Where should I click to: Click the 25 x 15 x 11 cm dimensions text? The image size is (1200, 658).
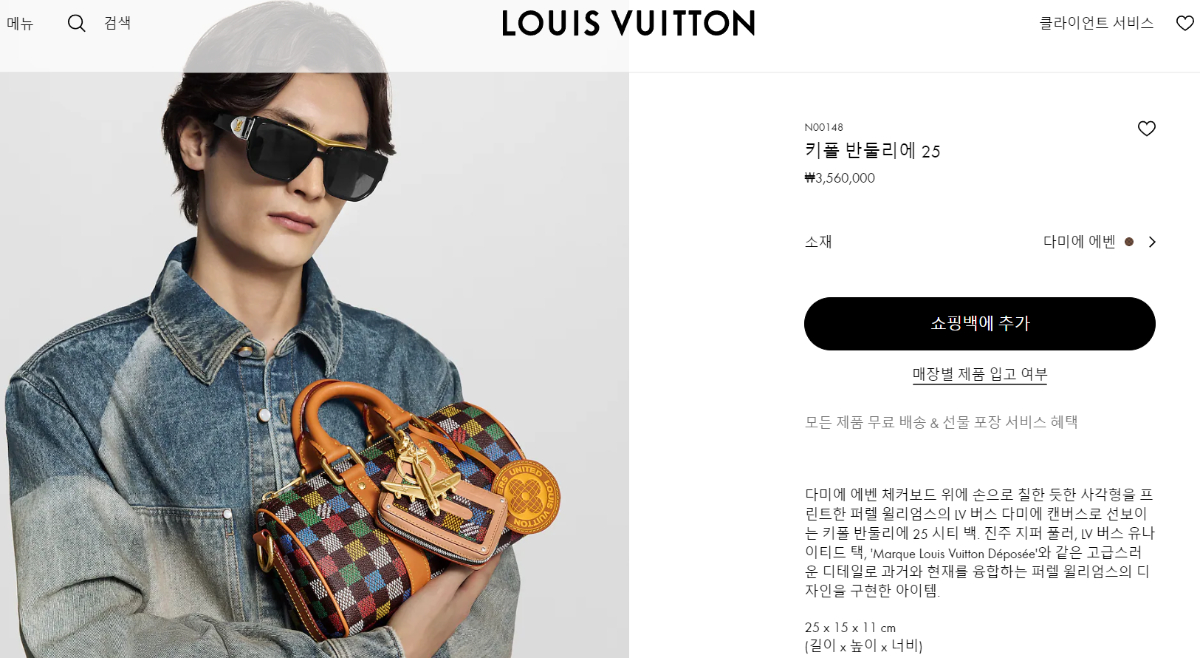coord(850,627)
